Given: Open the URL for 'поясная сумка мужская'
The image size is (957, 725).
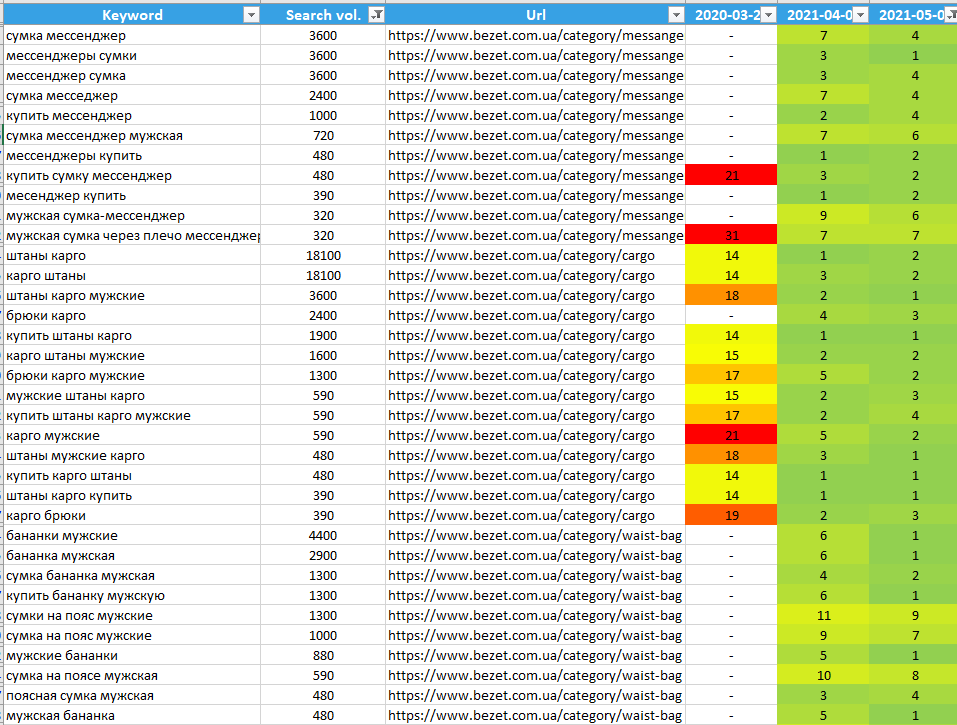Looking at the screenshot, I should coord(535,696).
